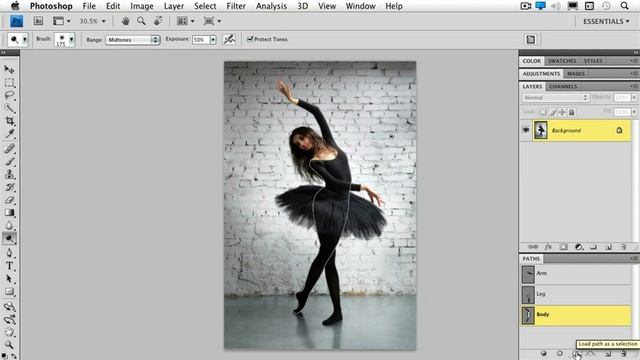Select the Burn tool in toolbox

[9, 238]
